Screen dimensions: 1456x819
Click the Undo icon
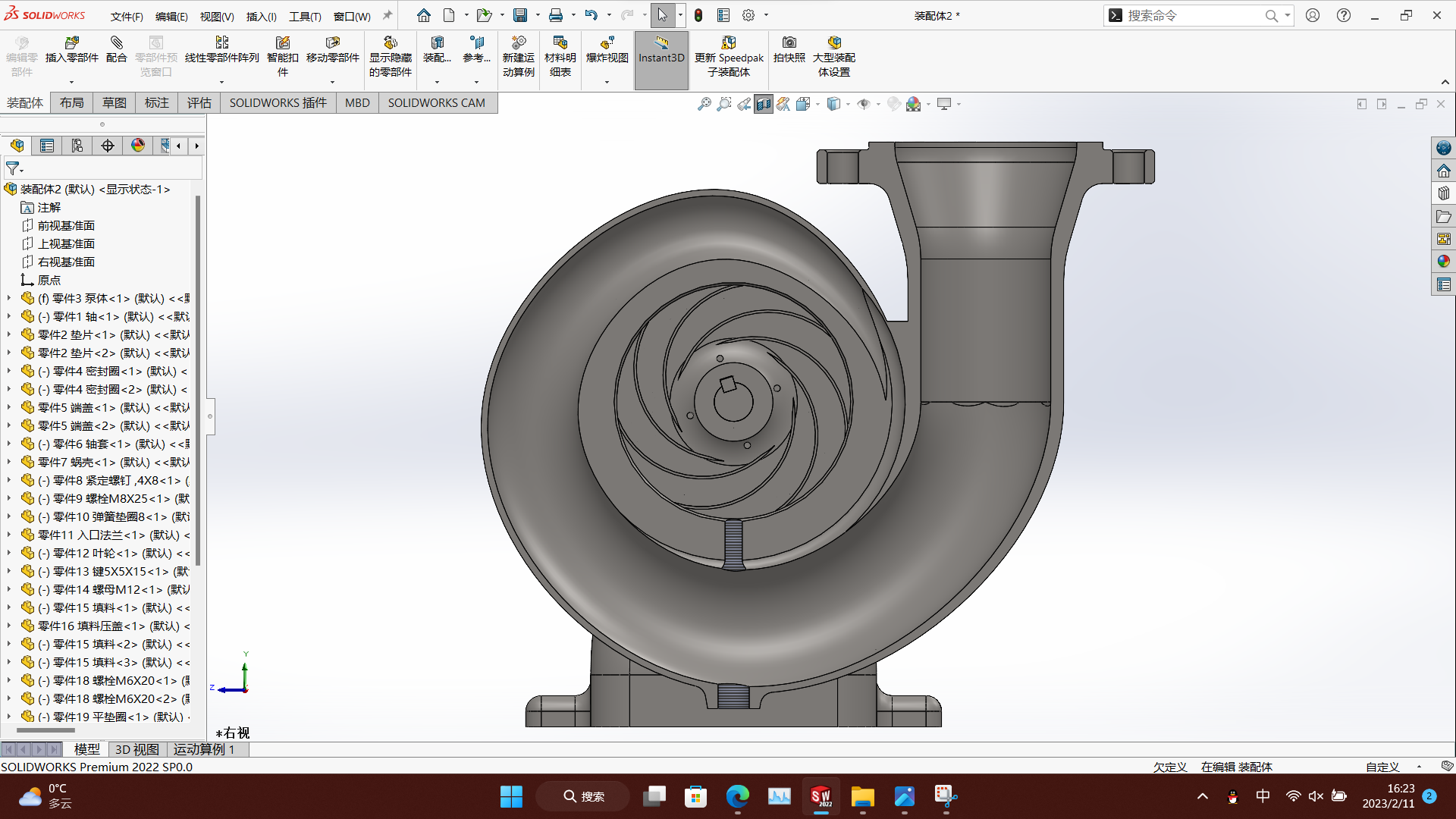591,15
